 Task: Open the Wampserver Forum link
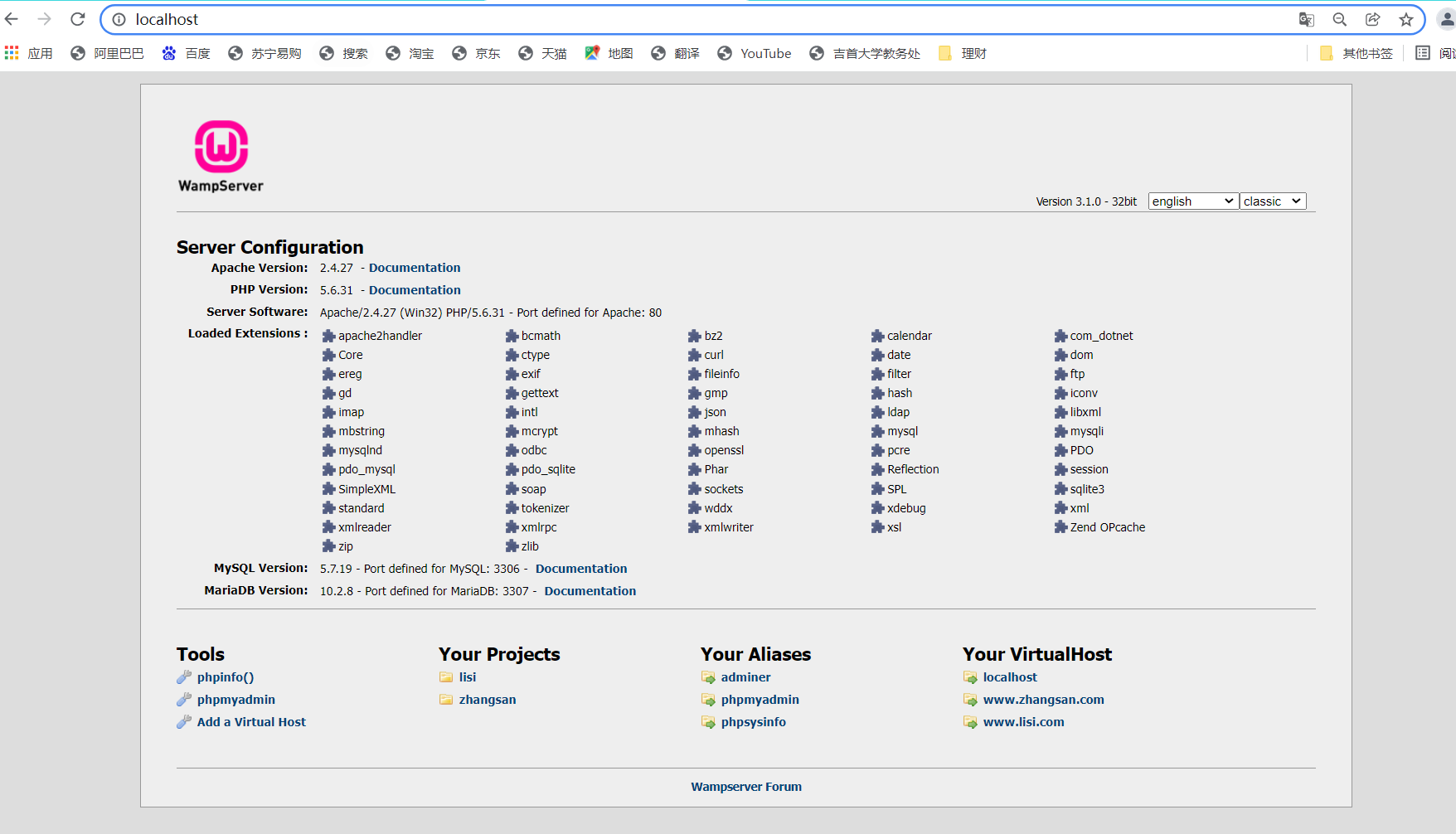(x=746, y=787)
